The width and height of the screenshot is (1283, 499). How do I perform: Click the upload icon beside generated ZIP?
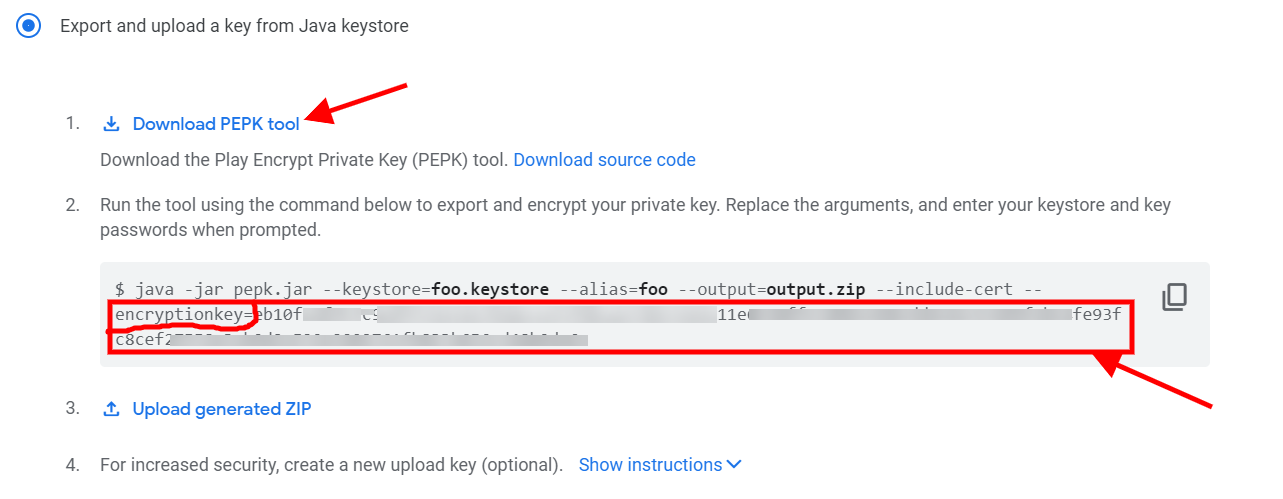pos(111,409)
